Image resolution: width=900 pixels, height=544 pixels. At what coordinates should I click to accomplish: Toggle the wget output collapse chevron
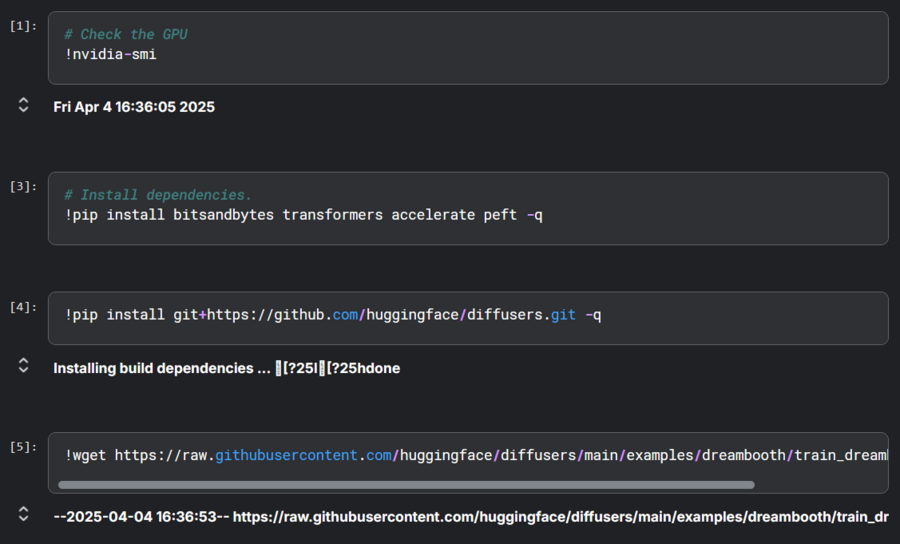24,515
